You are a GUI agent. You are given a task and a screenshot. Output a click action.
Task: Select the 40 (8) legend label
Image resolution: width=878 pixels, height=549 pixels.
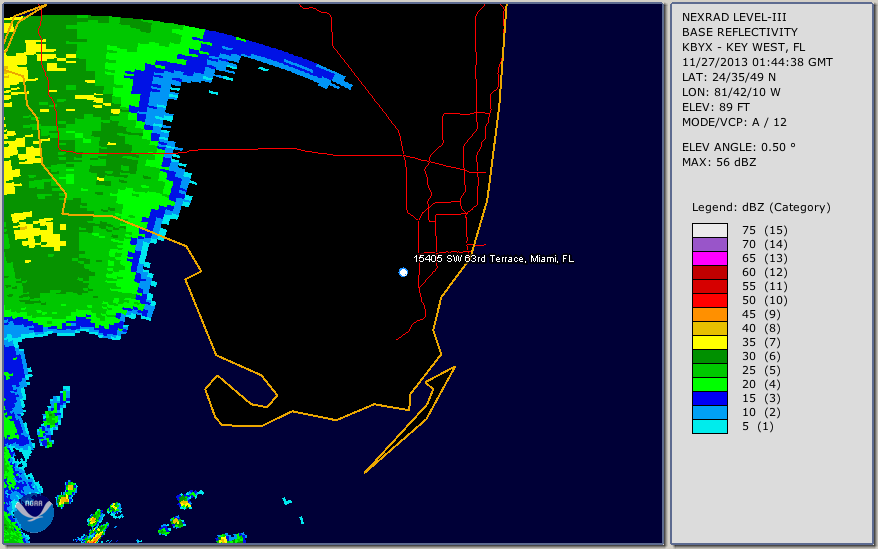point(761,328)
